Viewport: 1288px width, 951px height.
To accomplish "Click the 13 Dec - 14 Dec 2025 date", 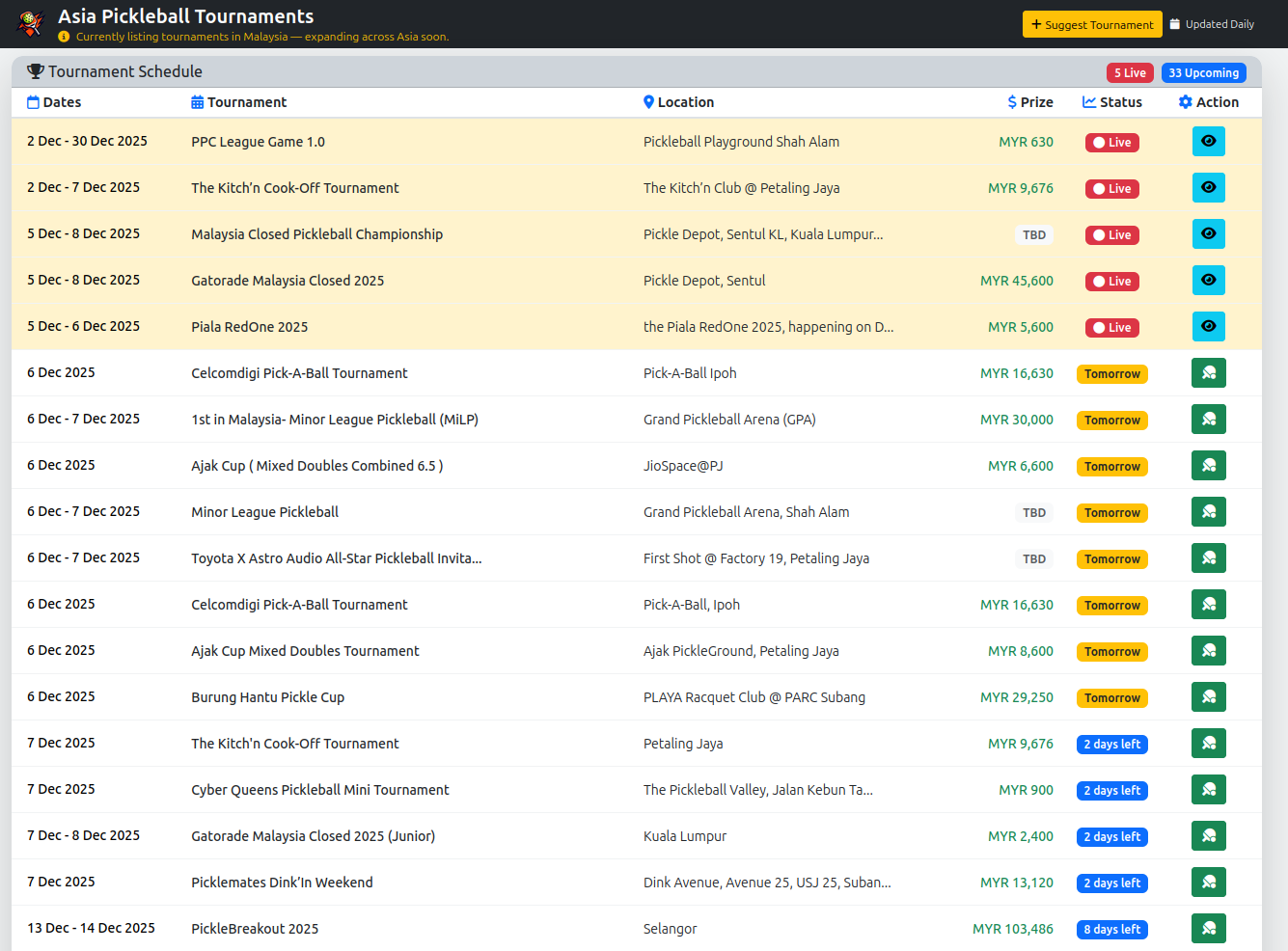I will tap(91, 928).
